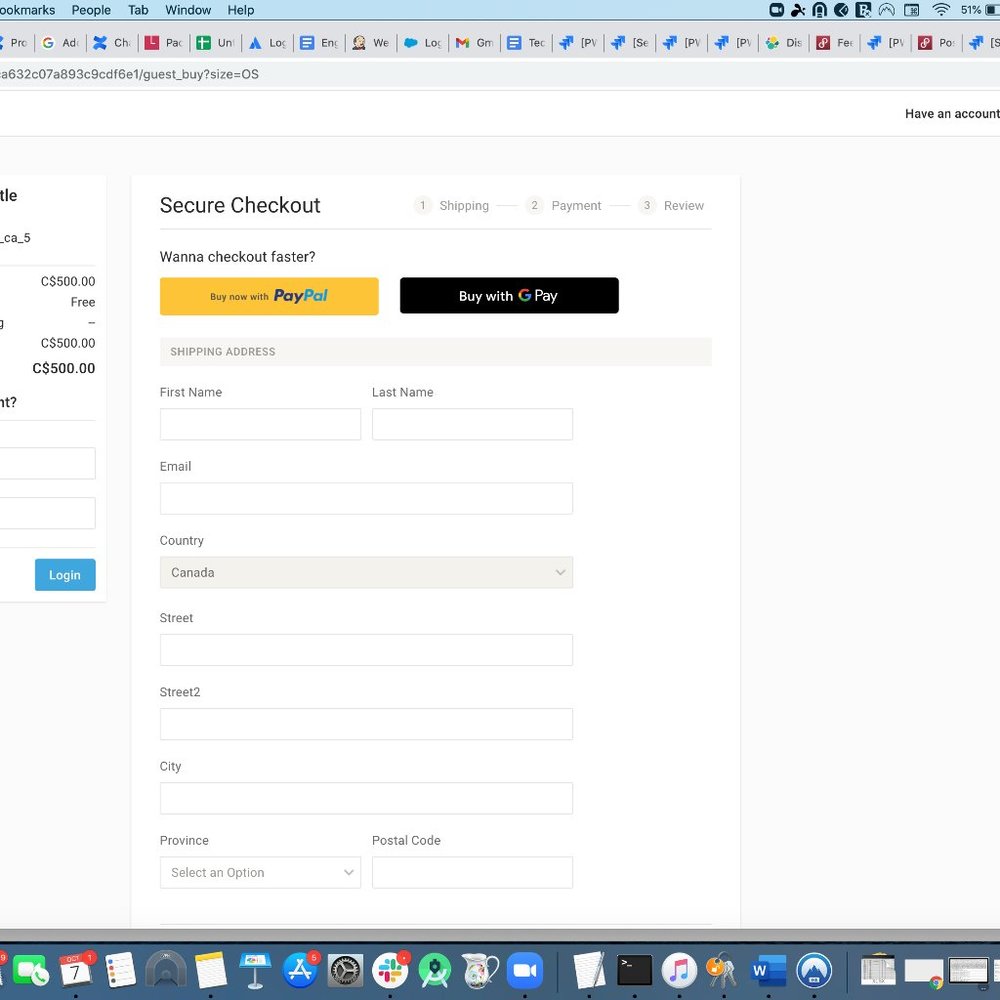The height and width of the screenshot is (1000, 1000).
Task: Open Microsoft Word from the dock
Action: click(768, 970)
